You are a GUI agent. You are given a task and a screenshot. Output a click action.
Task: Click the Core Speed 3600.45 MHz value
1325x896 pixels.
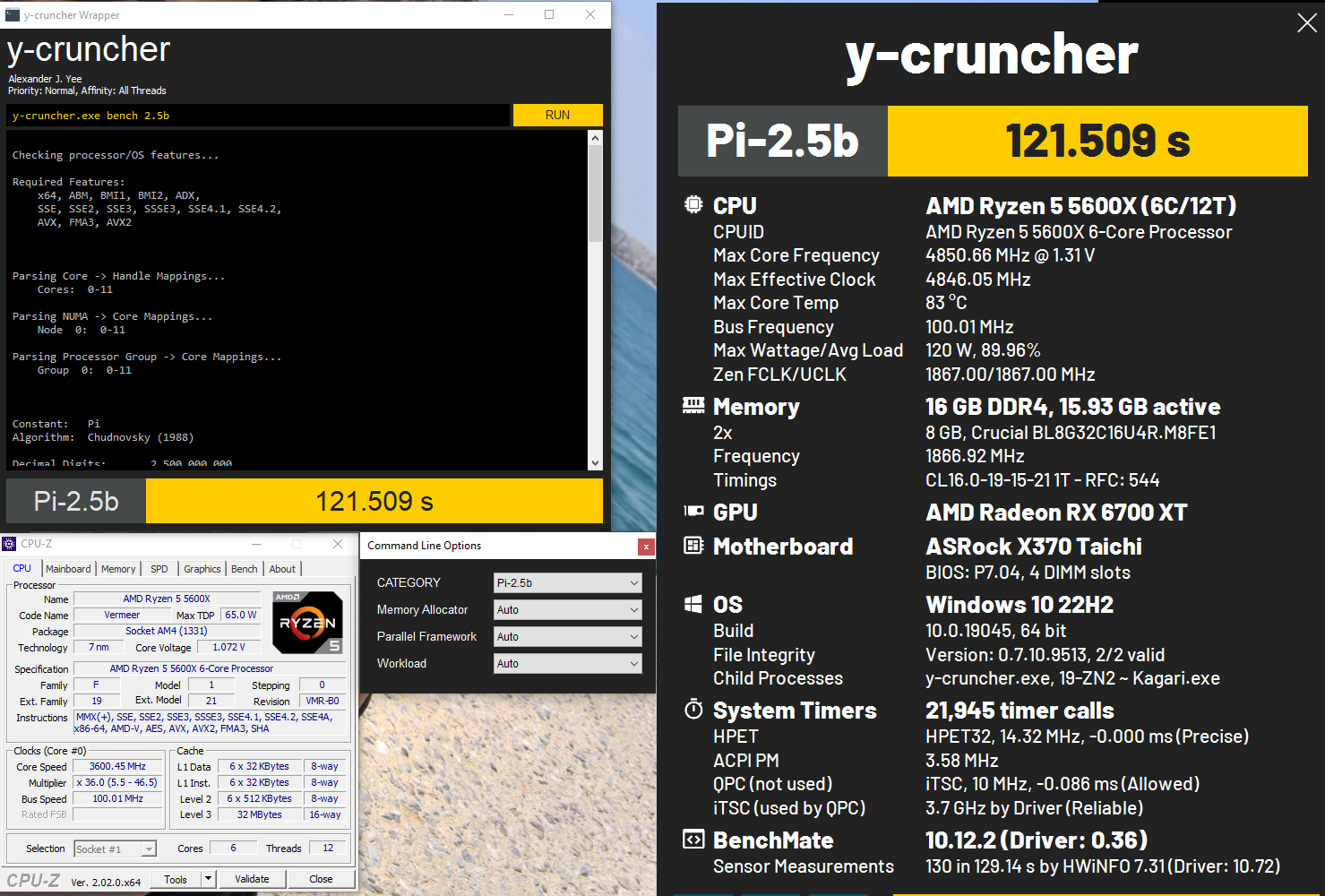pyautogui.click(x=117, y=766)
